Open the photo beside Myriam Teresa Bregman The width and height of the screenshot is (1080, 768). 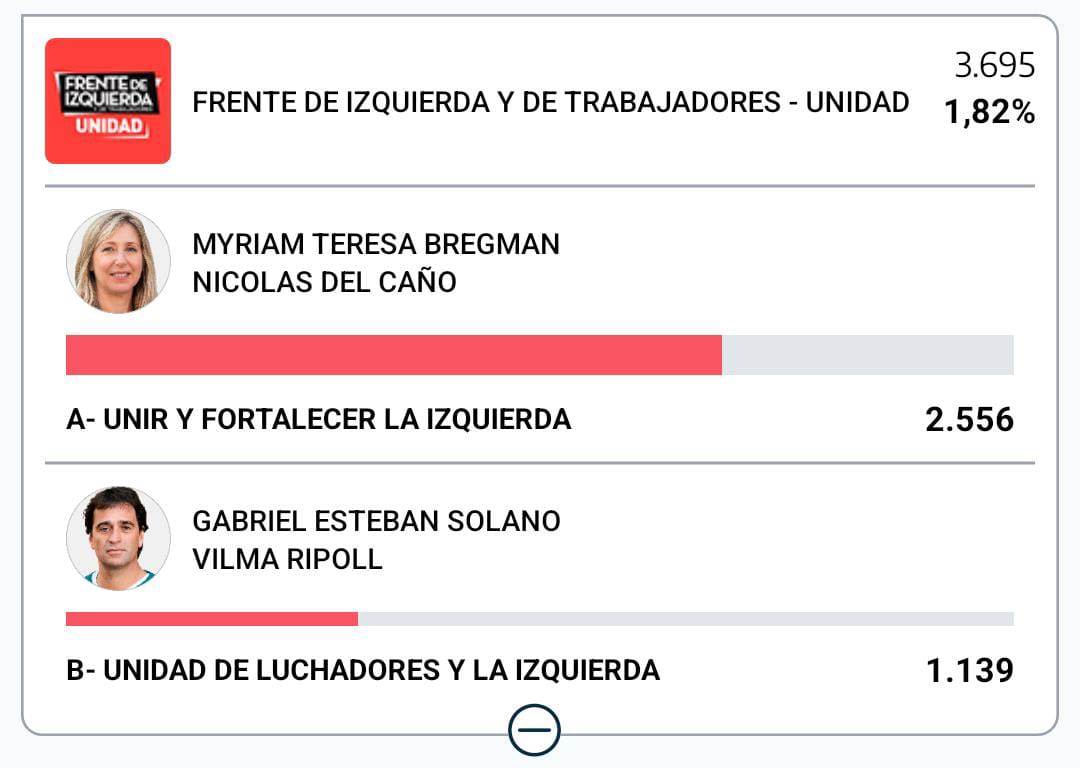coord(118,261)
